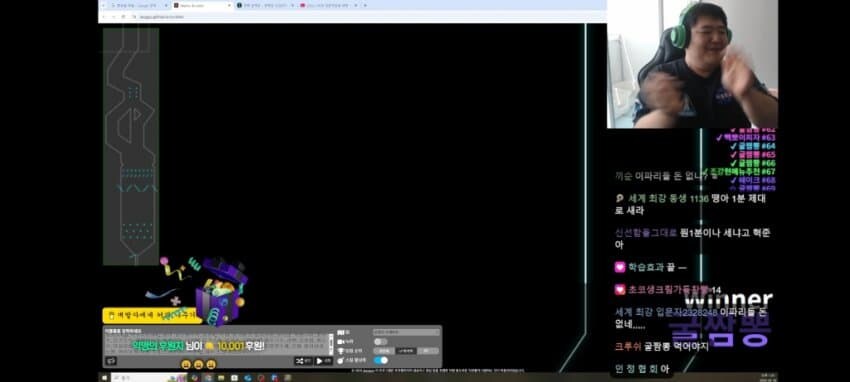Open the megaphone notice icon in the panel
This screenshot has height=382, width=850.
pyautogui.click(x=111, y=361)
